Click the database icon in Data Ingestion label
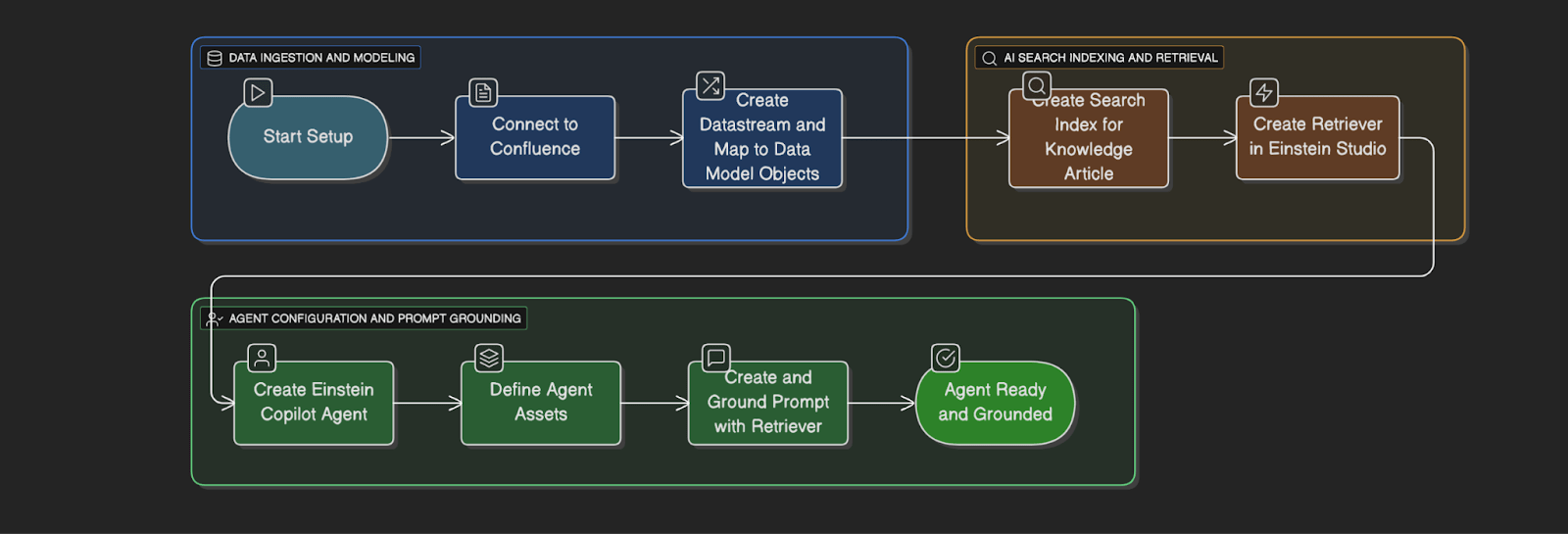This screenshot has width=1568, height=534. [x=215, y=58]
